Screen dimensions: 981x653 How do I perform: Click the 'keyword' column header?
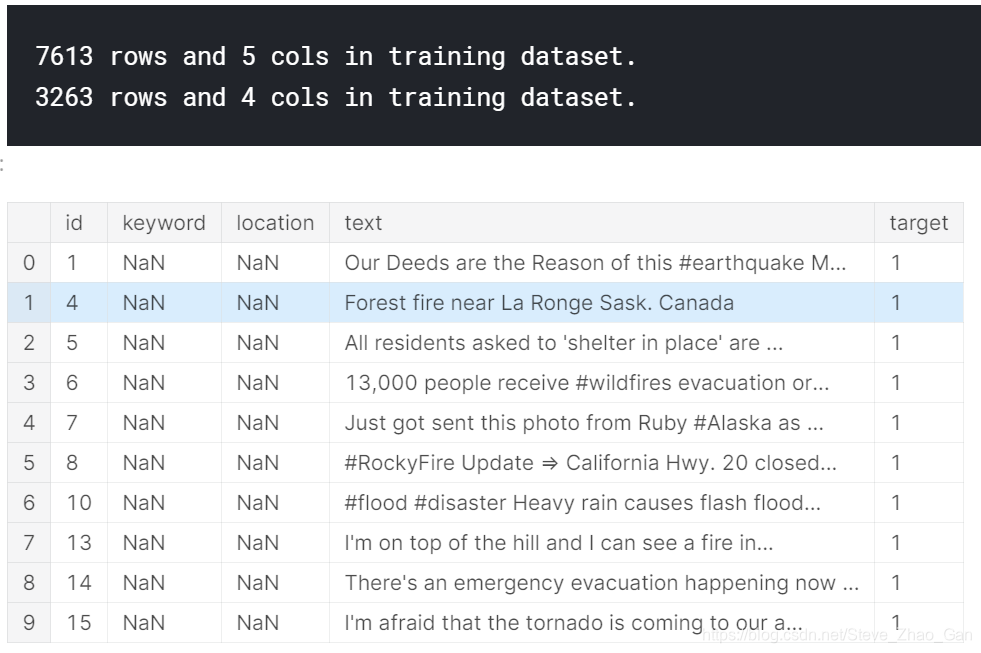[x=164, y=223]
